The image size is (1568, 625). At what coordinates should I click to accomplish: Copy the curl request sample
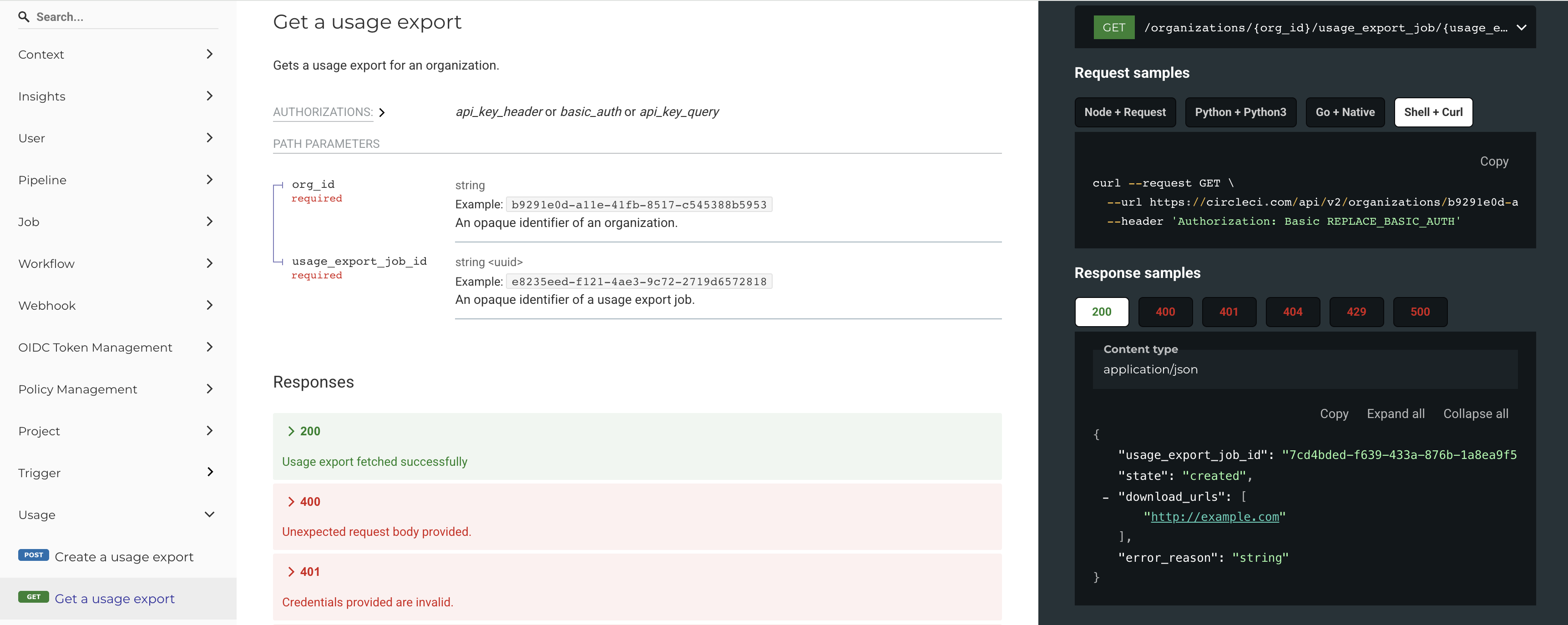click(x=1494, y=161)
